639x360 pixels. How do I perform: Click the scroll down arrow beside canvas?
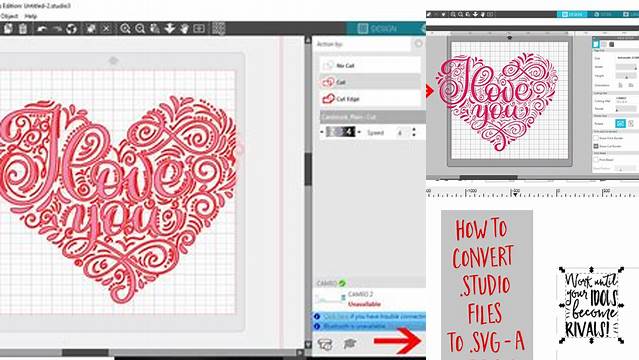click(x=308, y=344)
